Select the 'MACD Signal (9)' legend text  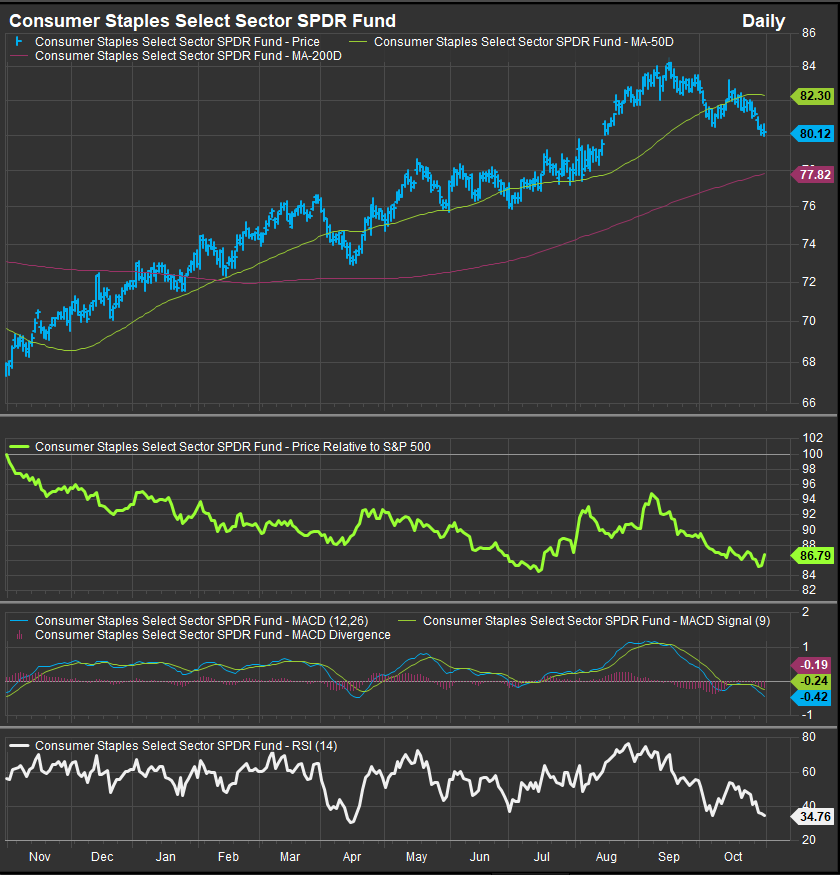click(726, 621)
